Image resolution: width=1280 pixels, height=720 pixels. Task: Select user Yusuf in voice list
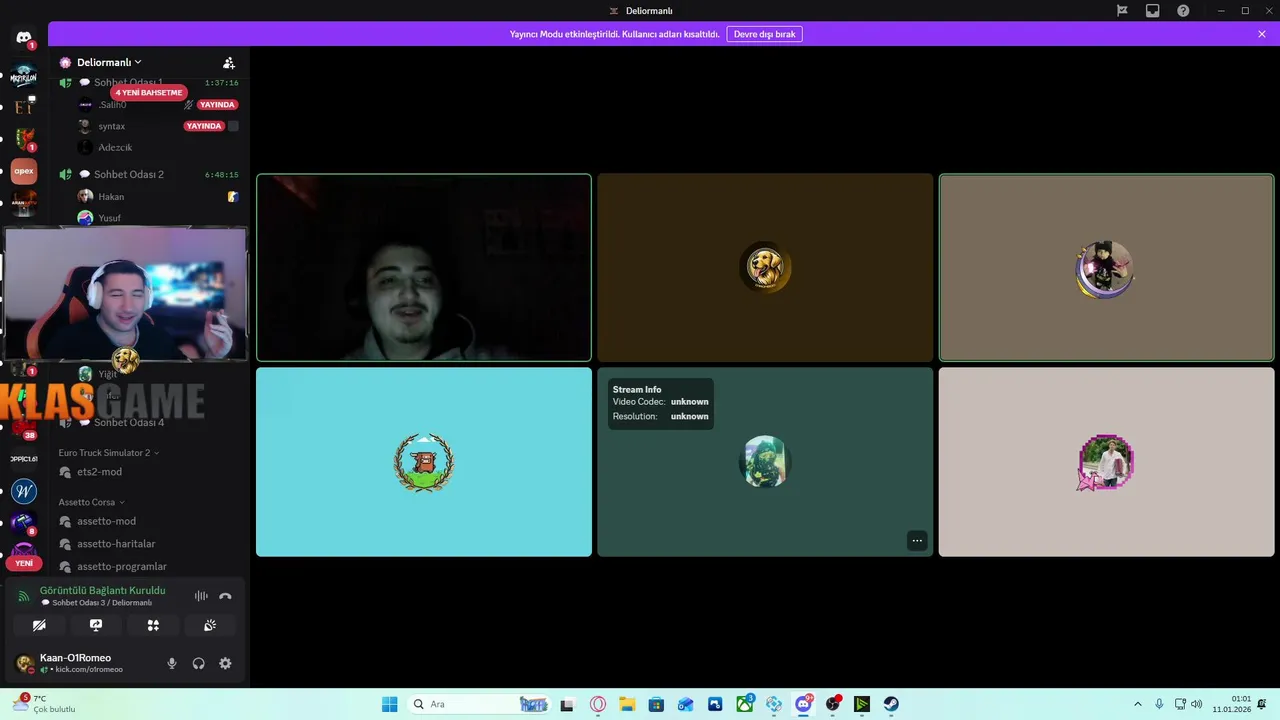109,218
